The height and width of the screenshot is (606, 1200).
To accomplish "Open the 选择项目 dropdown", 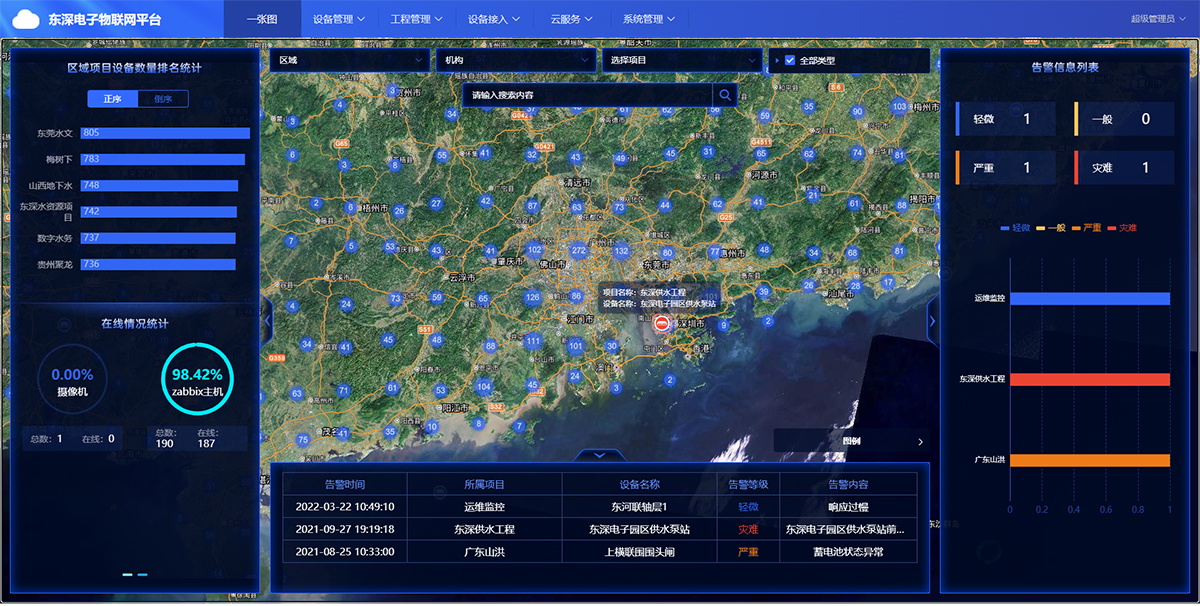I will click(682, 61).
